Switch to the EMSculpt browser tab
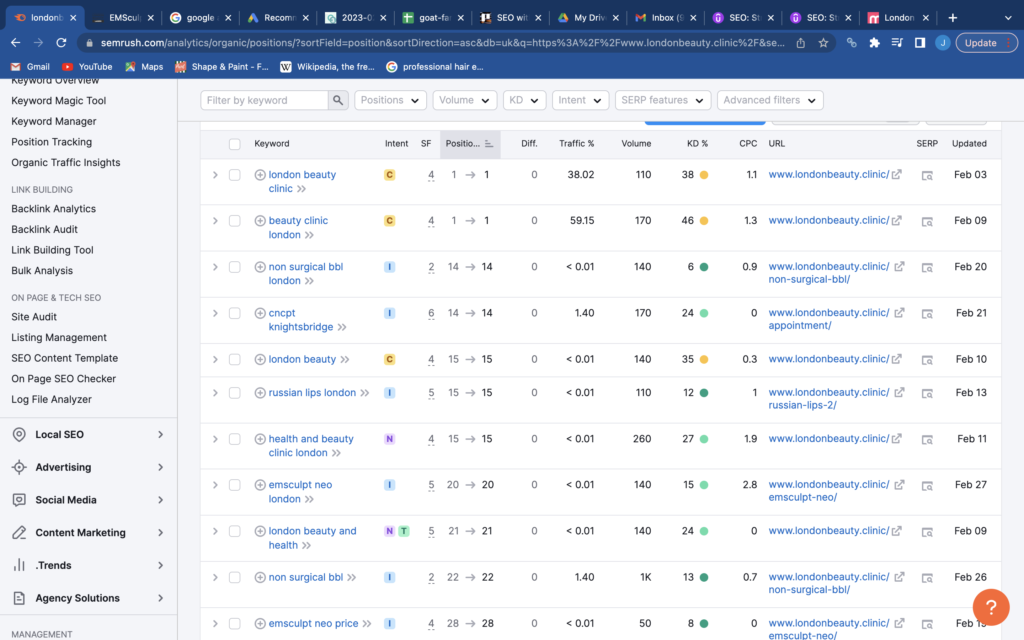Image resolution: width=1024 pixels, height=640 pixels. (124, 18)
